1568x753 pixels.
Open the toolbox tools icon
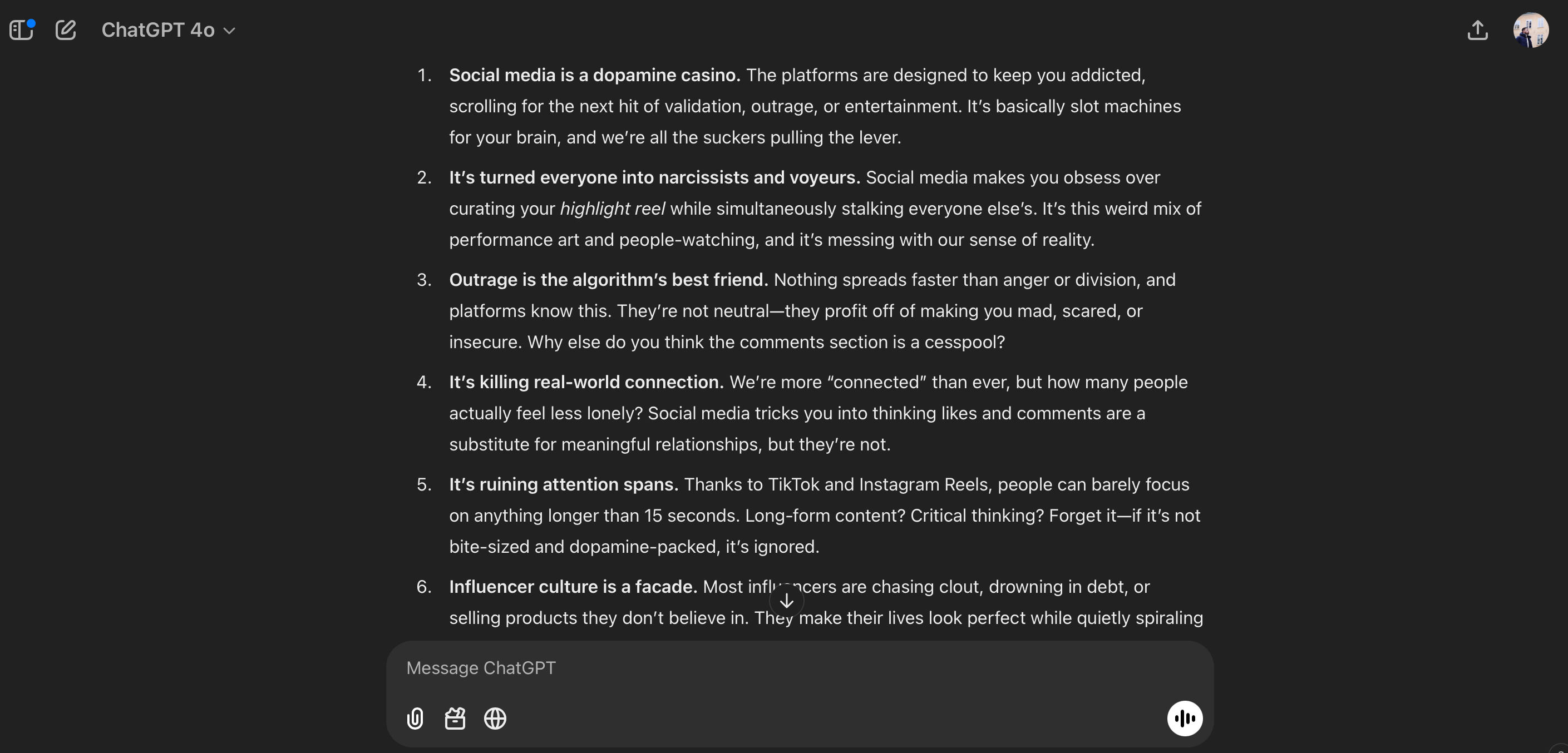(x=455, y=719)
